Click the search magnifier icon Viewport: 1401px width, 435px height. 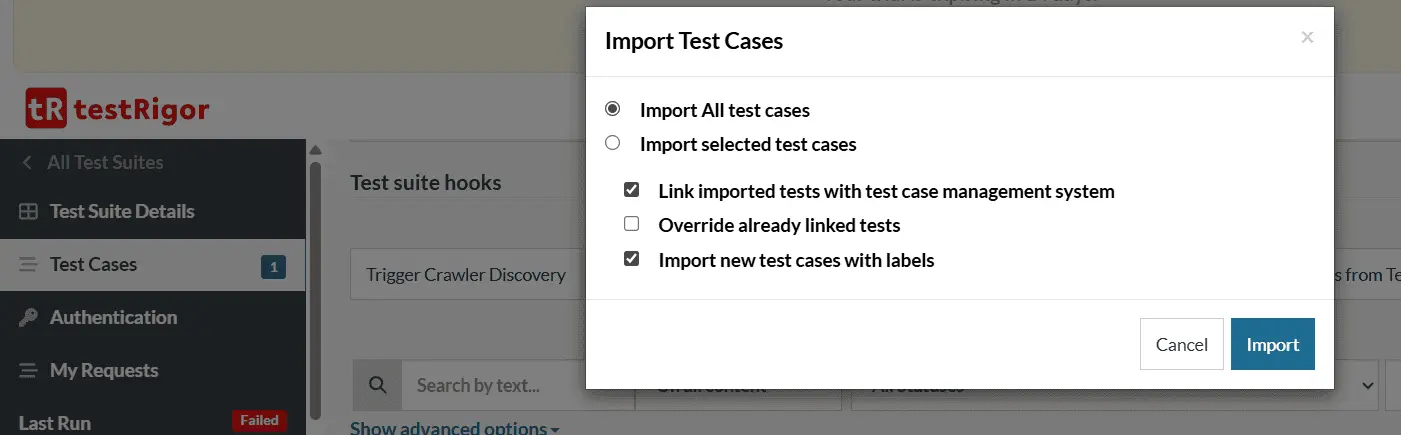click(x=377, y=385)
